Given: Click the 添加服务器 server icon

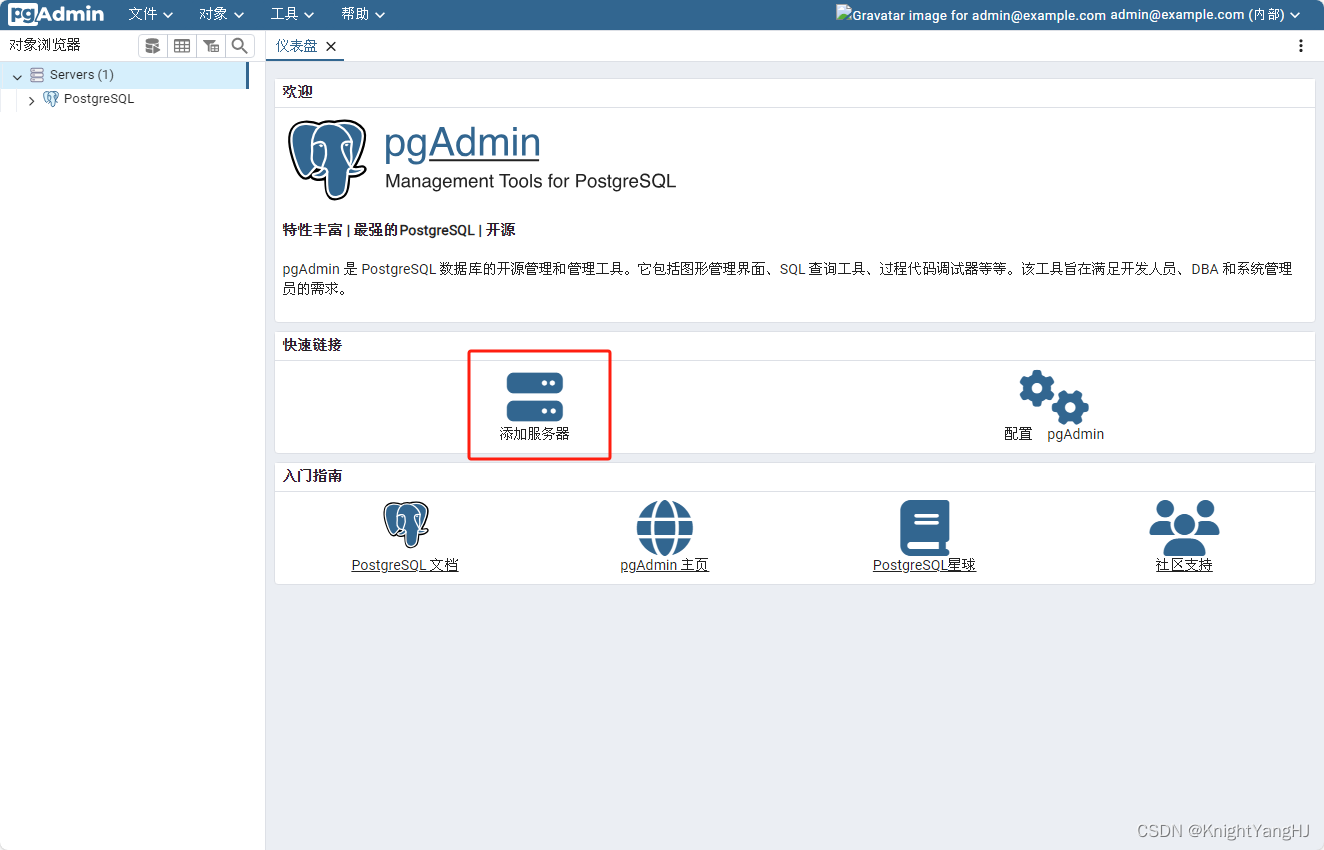Looking at the screenshot, I should (535, 397).
